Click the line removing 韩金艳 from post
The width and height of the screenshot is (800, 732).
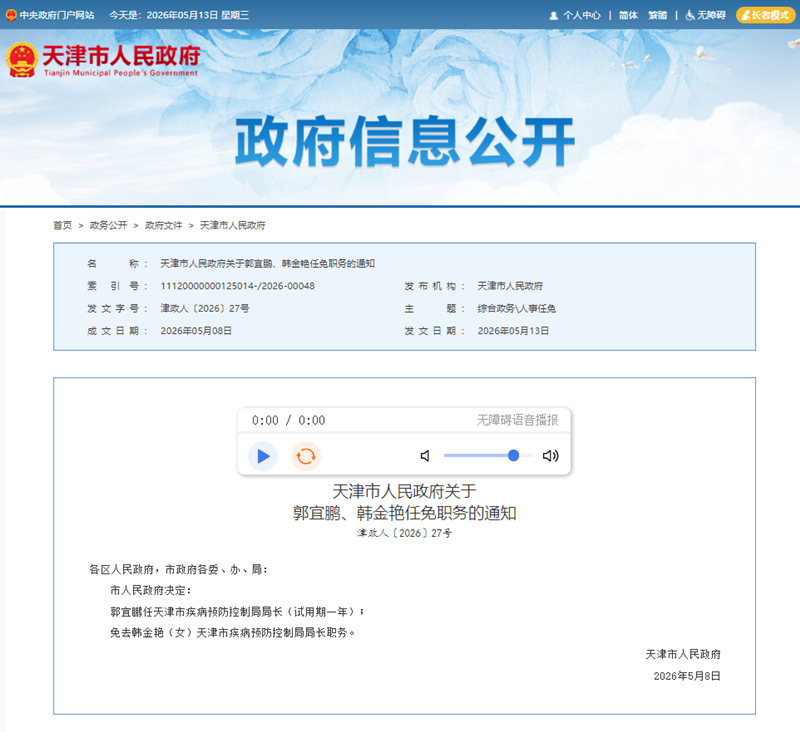[x=233, y=633]
